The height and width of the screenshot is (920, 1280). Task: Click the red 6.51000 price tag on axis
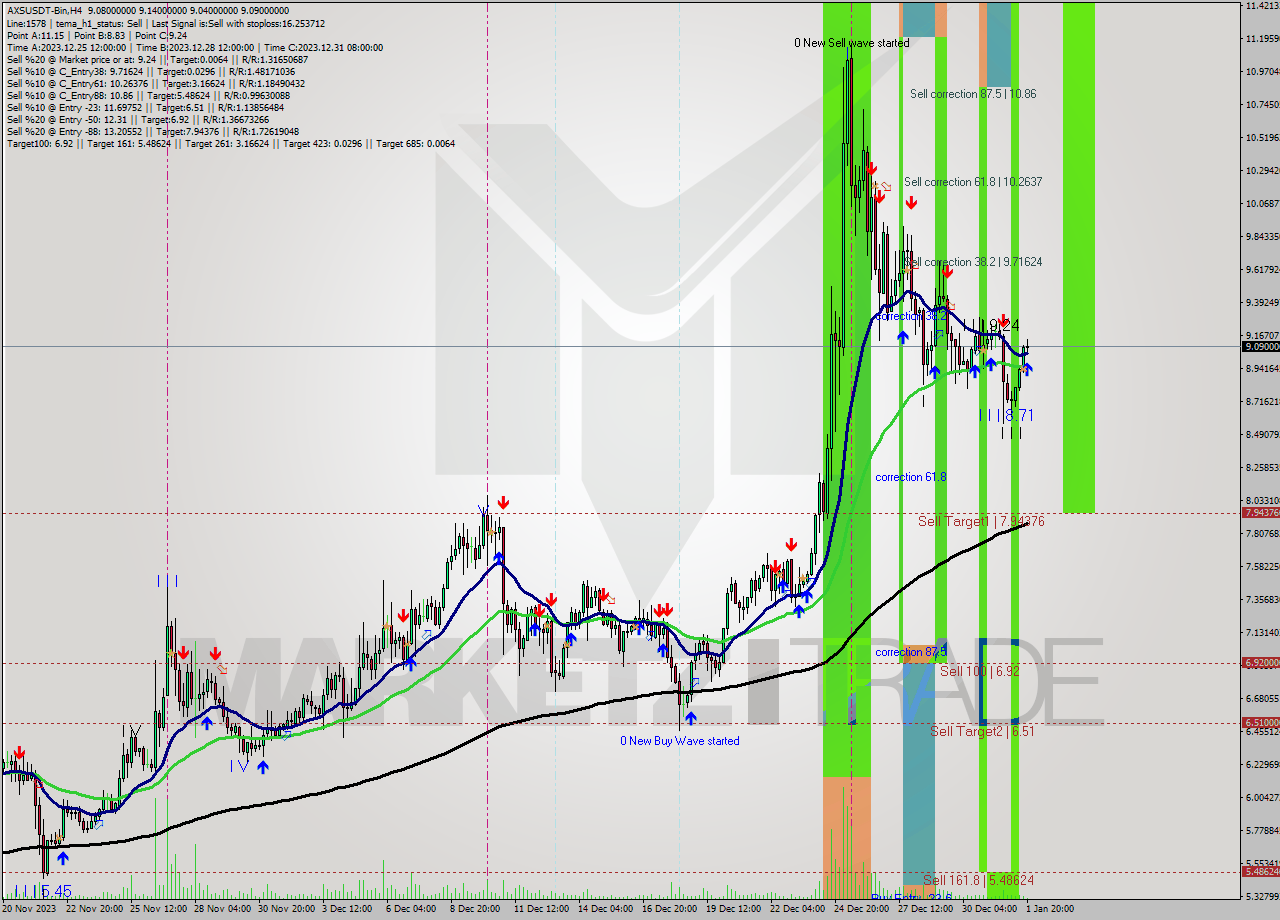1260,723
